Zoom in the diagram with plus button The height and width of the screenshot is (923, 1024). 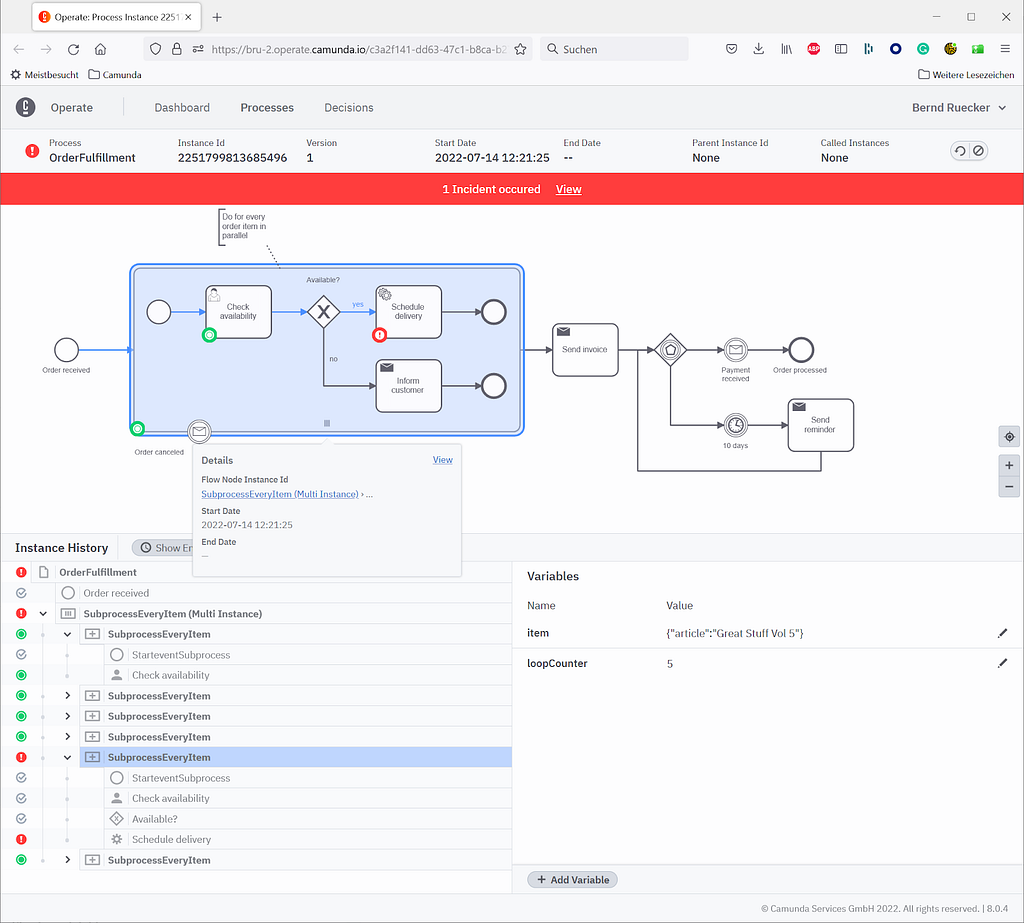click(x=1009, y=465)
